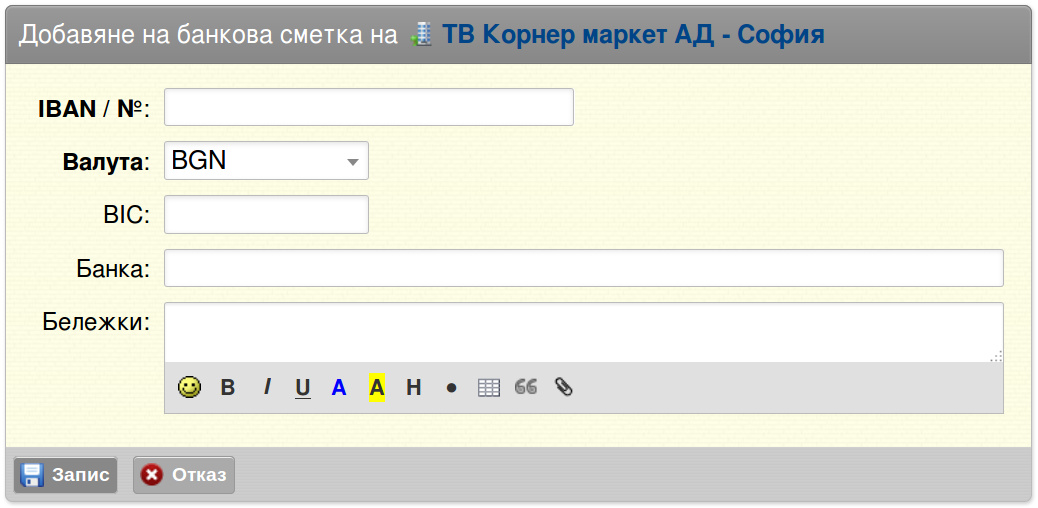Image resolution: width=1038 pixels, height=508 pixels.
Task: Attach a file with the paperclip icon
Action: click(563, 387)
